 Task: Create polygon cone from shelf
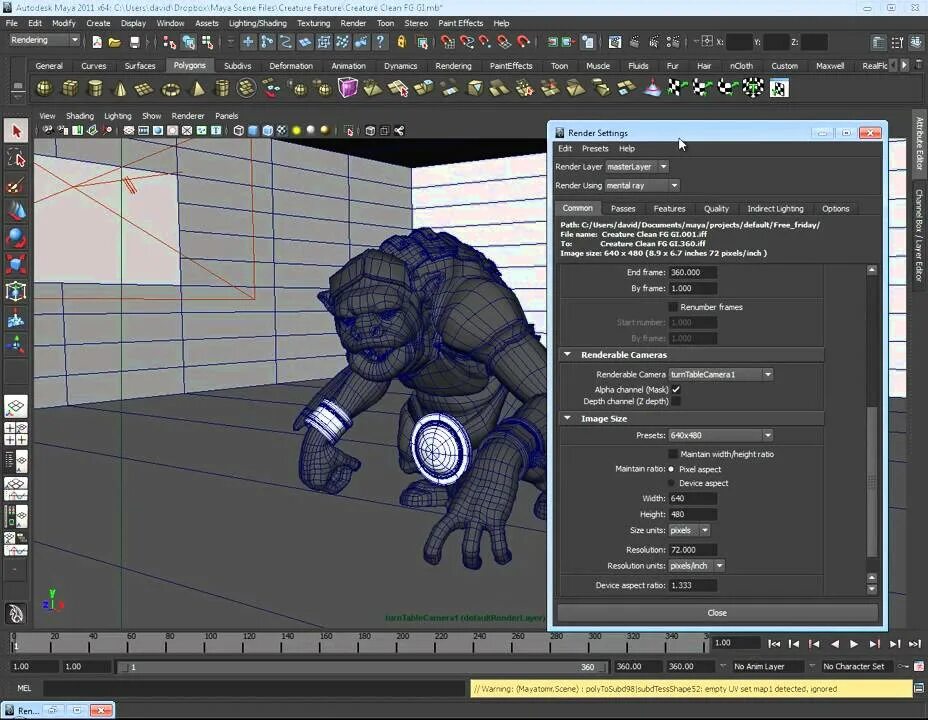[x=120, y=89]
